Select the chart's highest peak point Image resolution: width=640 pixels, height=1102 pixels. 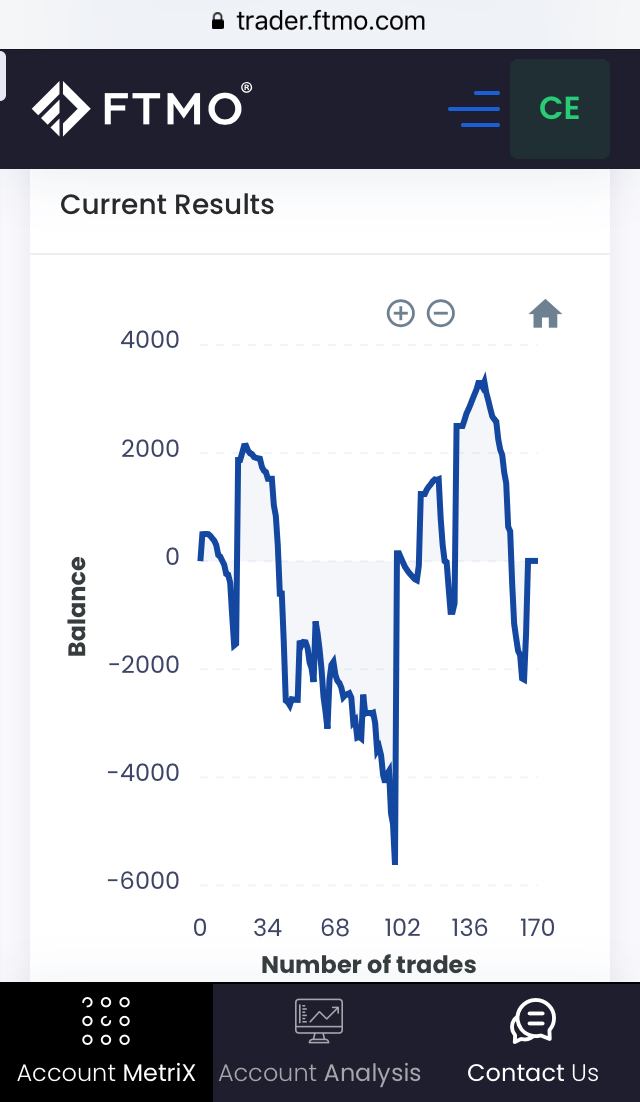[485, 378]
